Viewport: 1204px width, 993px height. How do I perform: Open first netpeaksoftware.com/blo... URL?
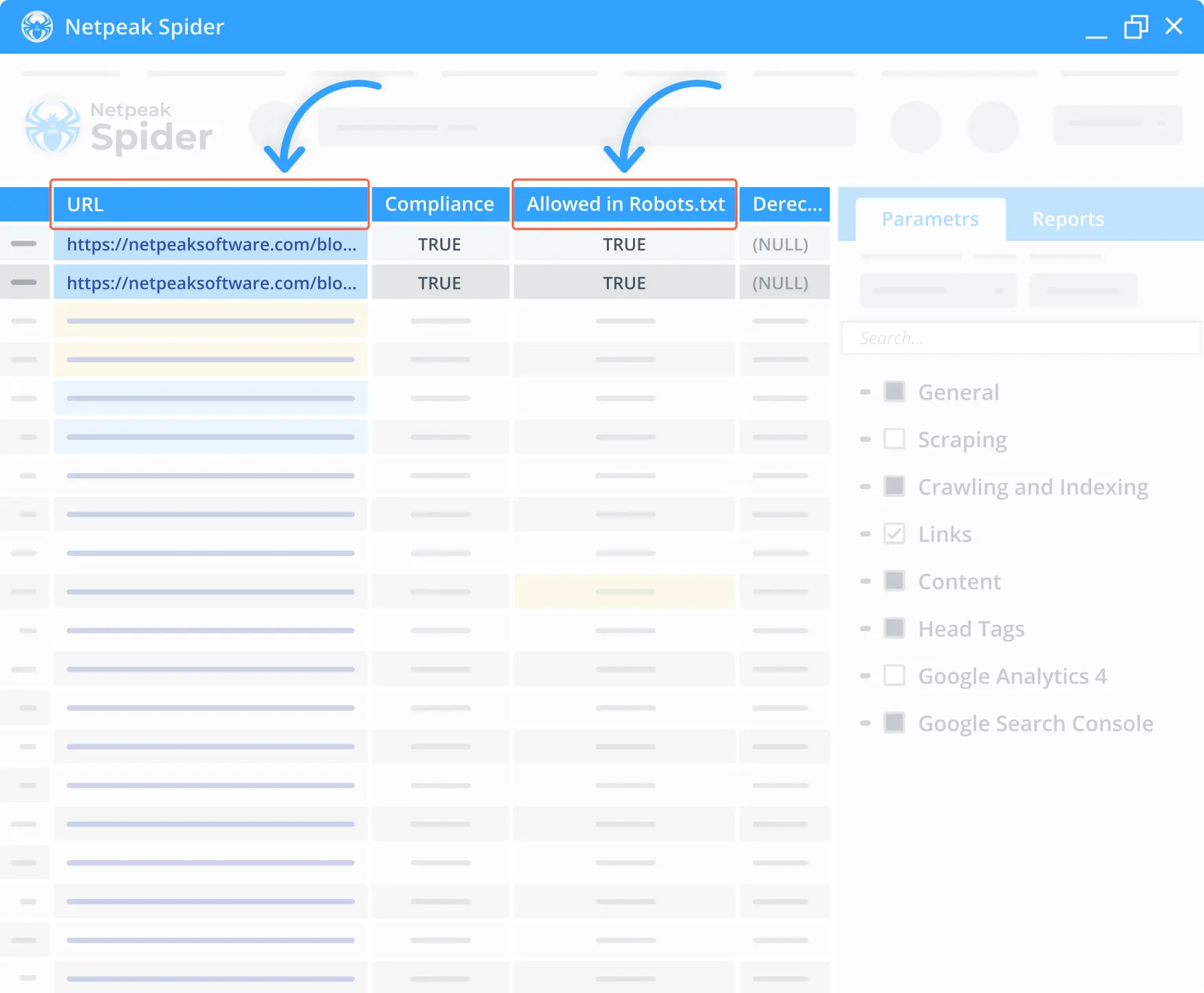[211, 244]
